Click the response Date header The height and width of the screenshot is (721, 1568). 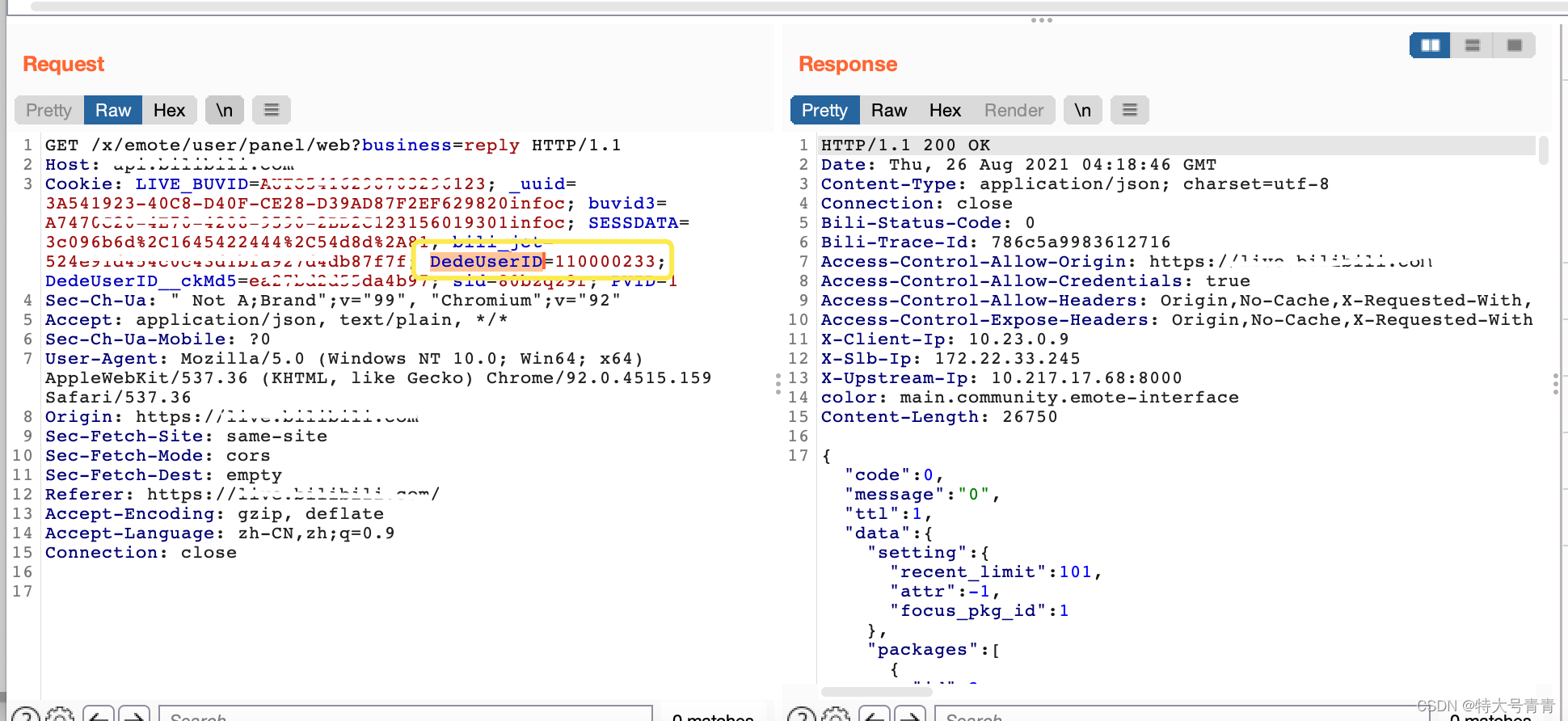[1018, 164]
